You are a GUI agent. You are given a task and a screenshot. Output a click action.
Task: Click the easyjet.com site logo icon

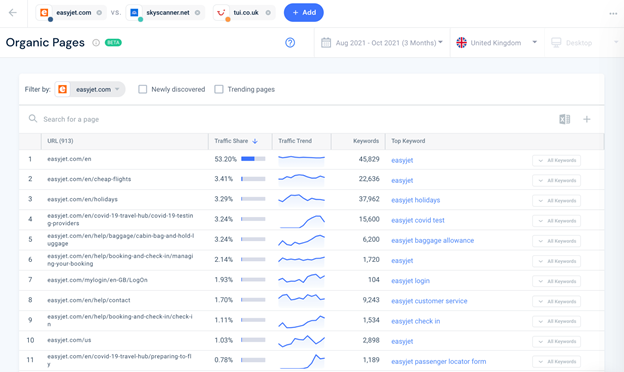pyautogui.click(x=44, y=13)
